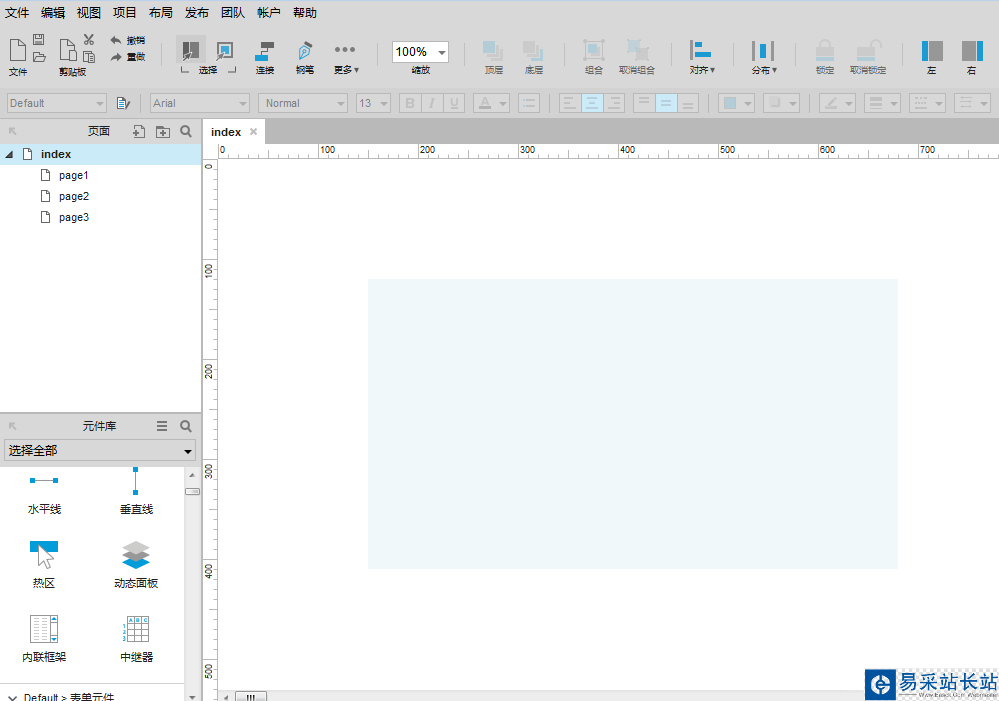999x701 pixels.
Task: Search the widget library (元件库)
Action: (186, 426)
